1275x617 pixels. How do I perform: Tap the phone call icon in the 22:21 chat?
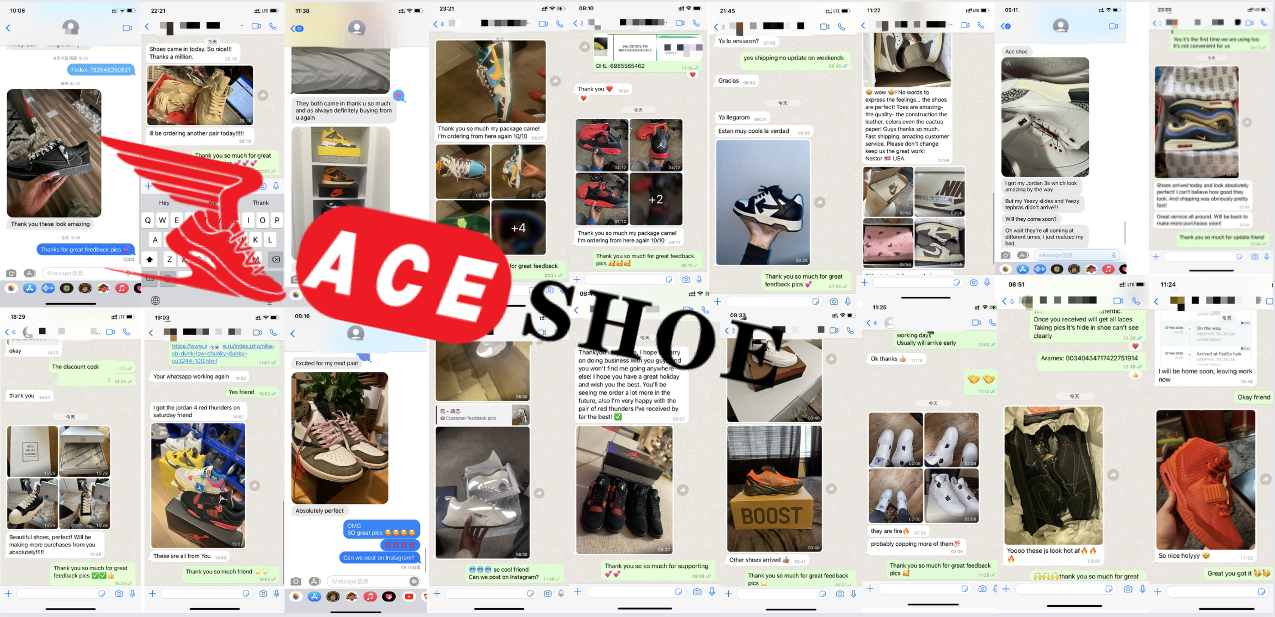tap(274, 24)
